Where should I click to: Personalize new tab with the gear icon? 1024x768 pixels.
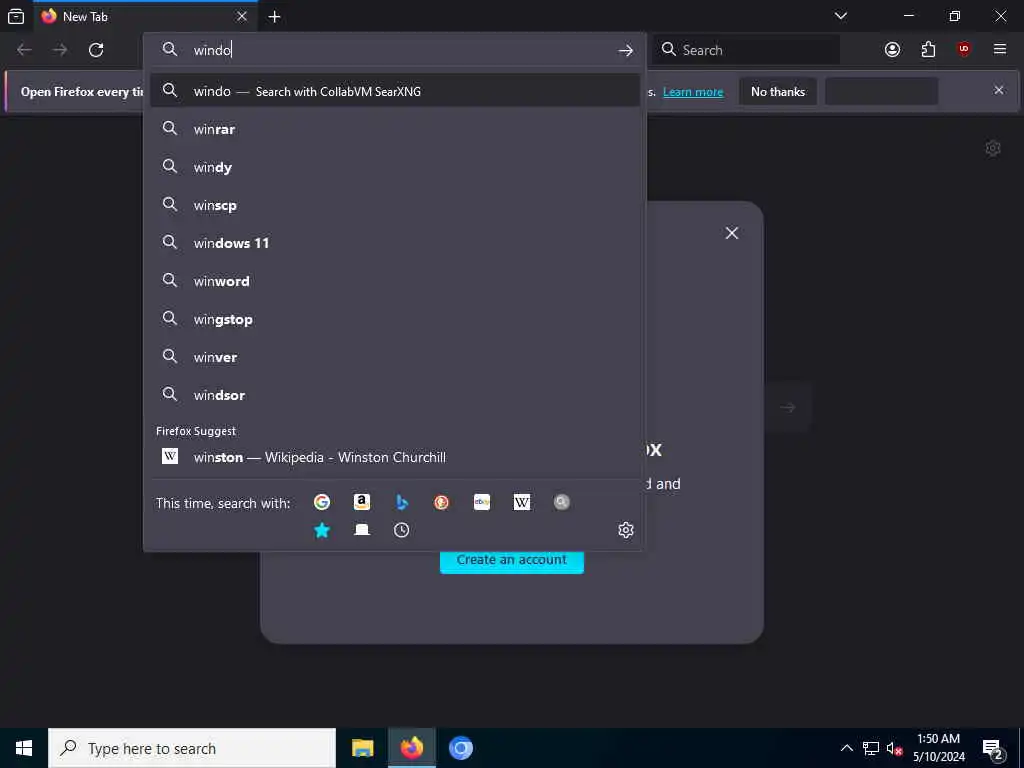tap(993, 148)
